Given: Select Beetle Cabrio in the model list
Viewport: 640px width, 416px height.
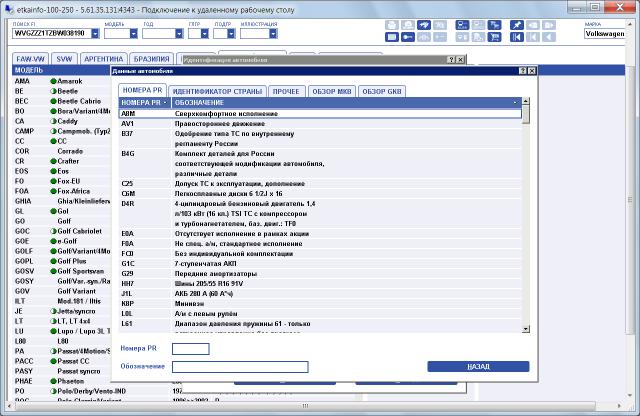Looking at the screenshot, I should [x=62, y=101].
